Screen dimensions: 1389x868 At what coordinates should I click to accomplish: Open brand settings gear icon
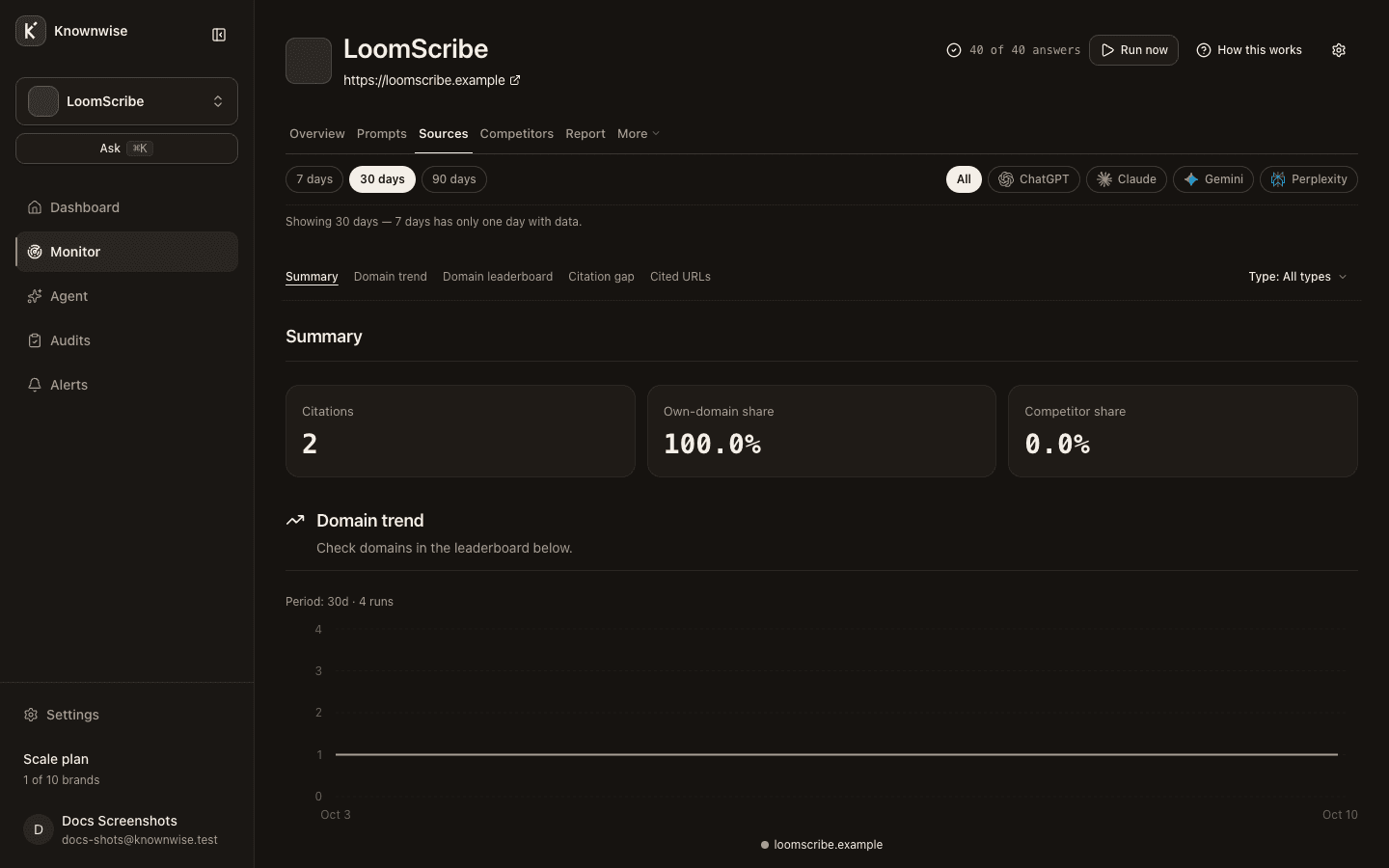tap(1339, 50)
